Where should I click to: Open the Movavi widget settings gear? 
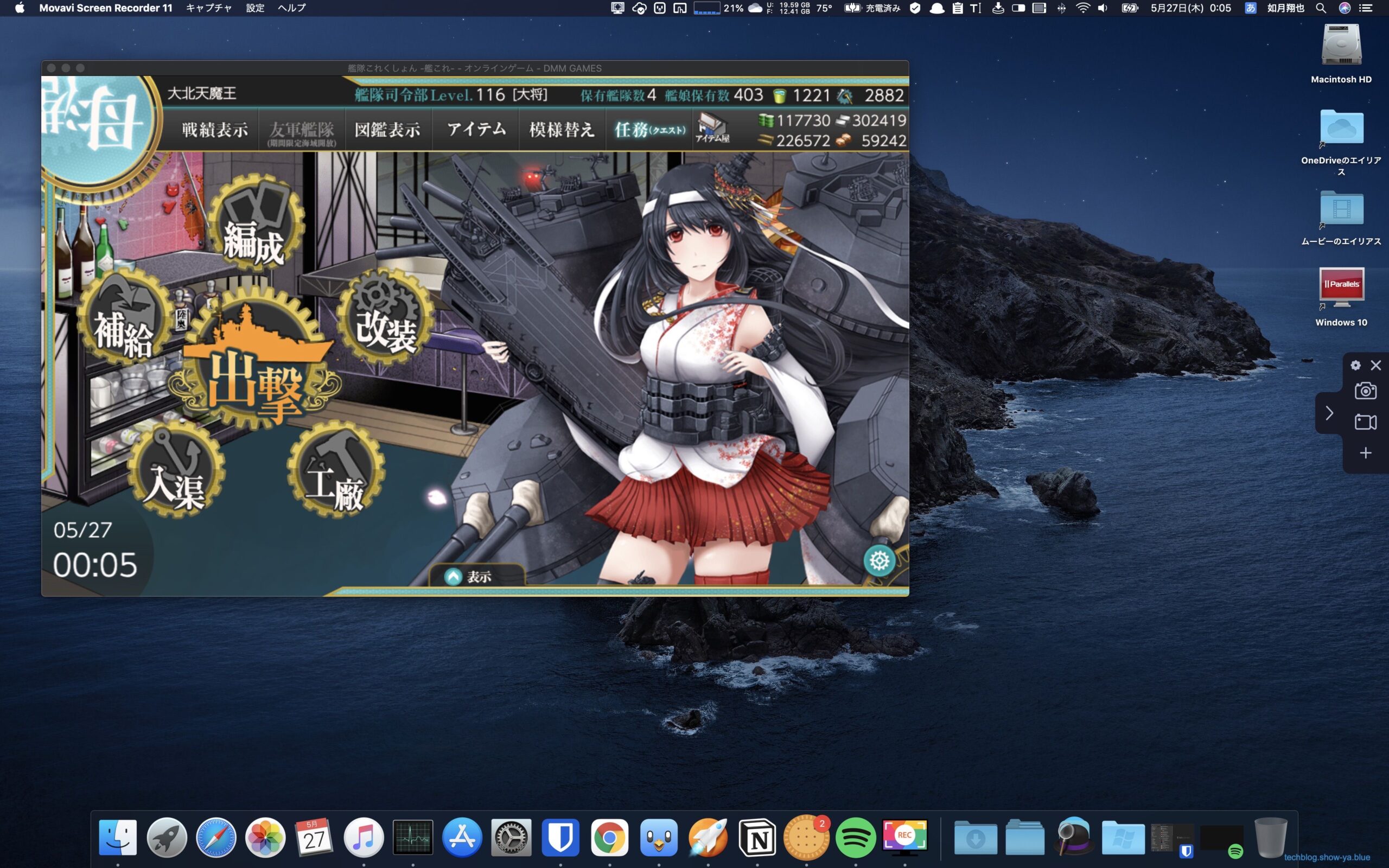(1356, 366)
